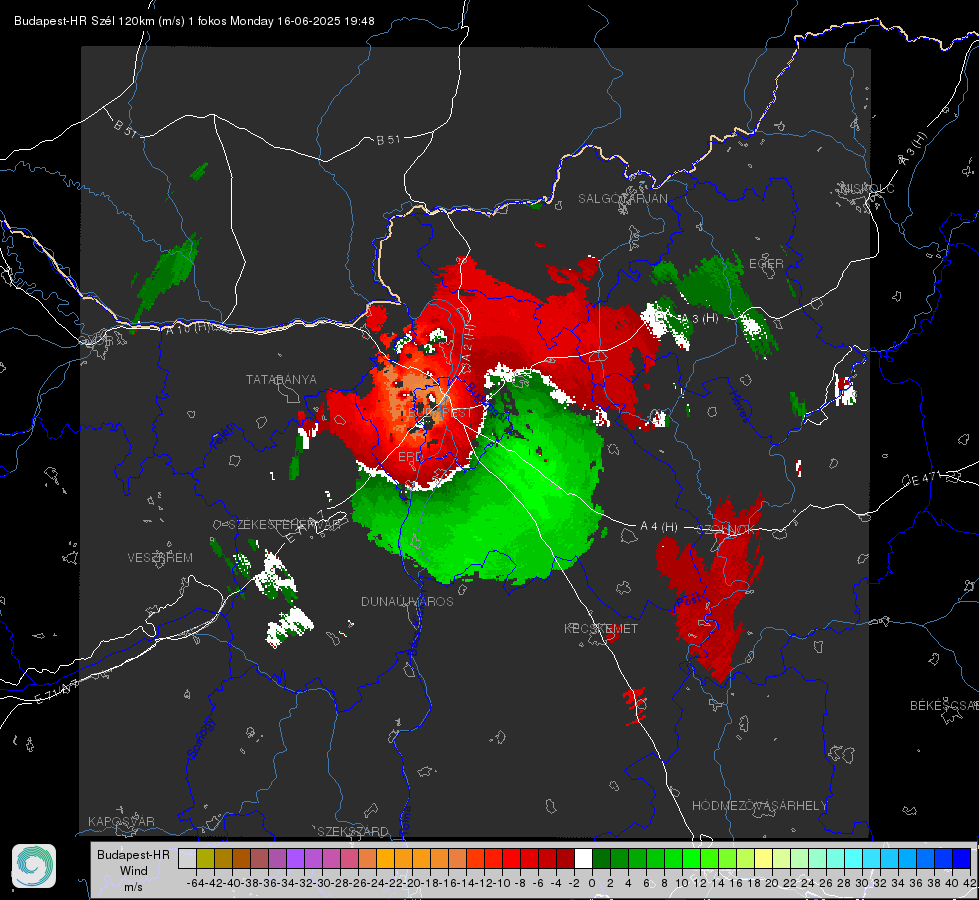Click the BUDAPEST city label on radar

coord(441,413)
